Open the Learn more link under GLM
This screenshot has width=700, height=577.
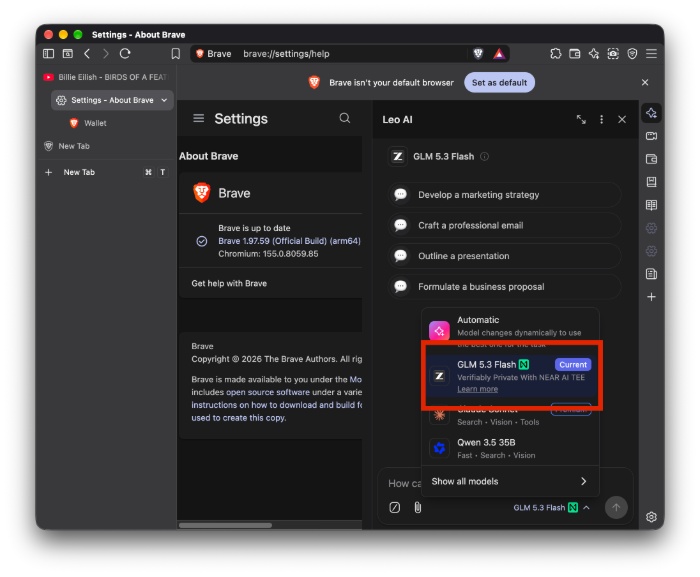(477, 389)
